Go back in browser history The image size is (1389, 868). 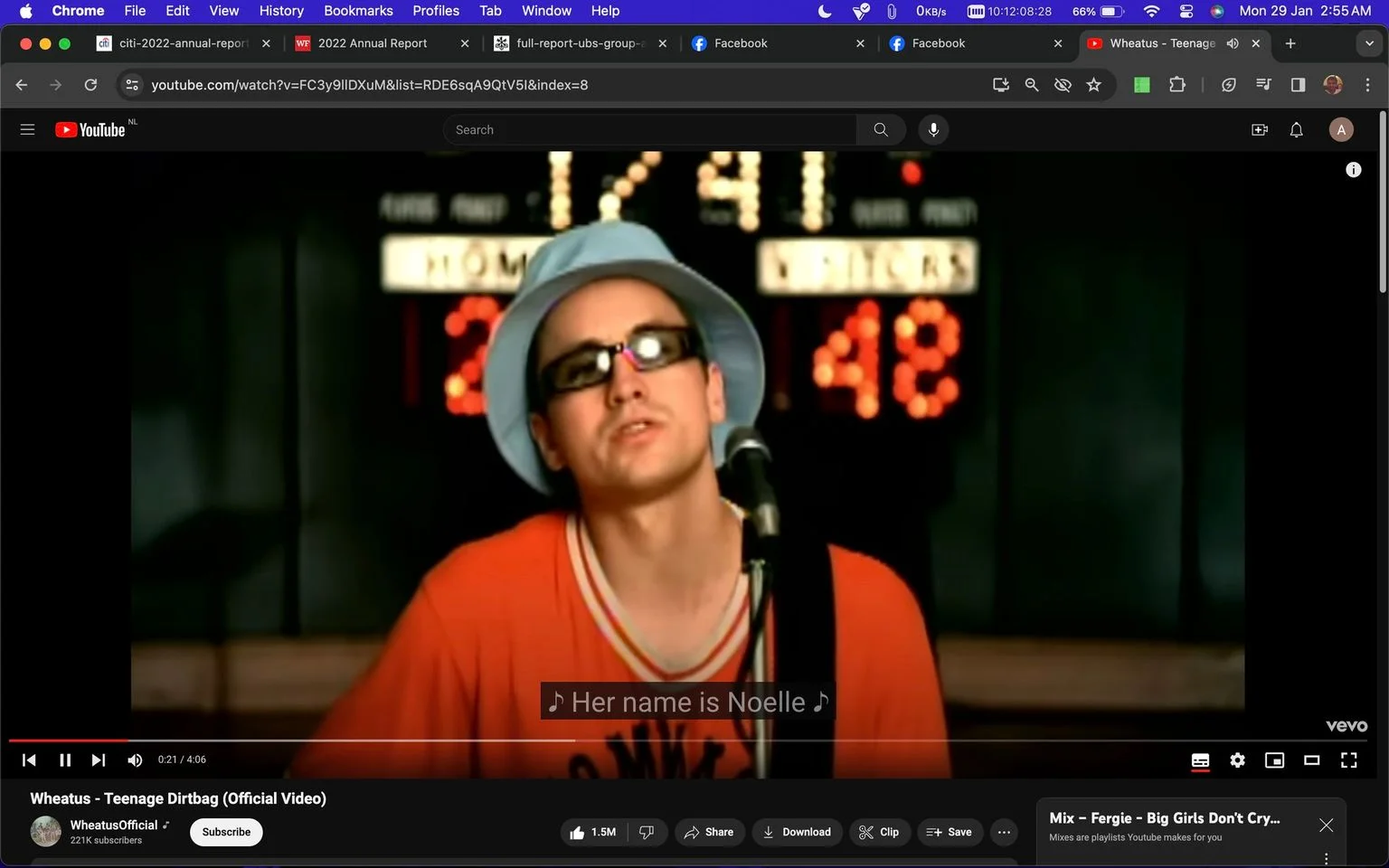click(x=22, y=84)
